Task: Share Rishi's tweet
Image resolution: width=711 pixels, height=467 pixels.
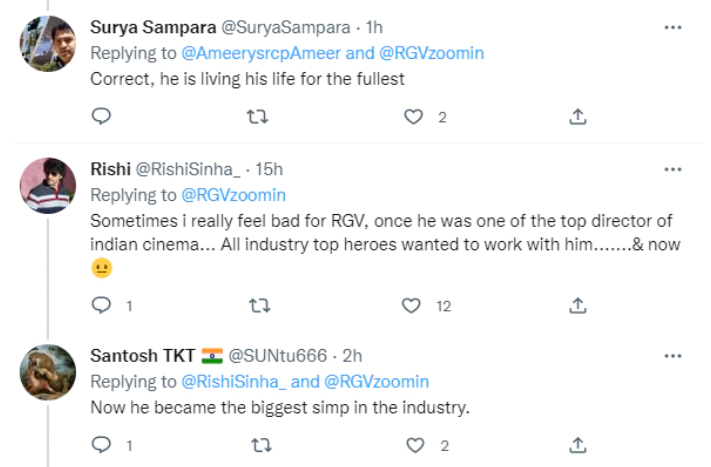Action: (x=577, y=305)
